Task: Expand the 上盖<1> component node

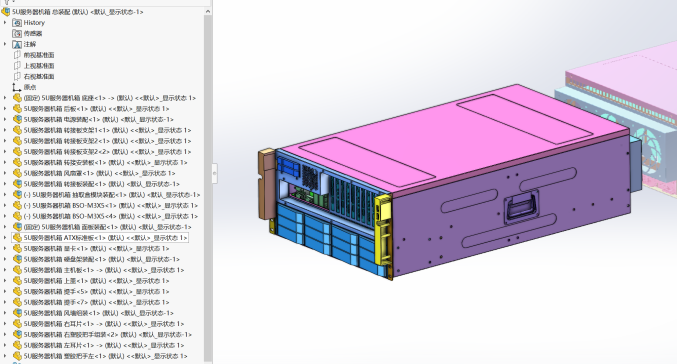Action: pos(5,281)
